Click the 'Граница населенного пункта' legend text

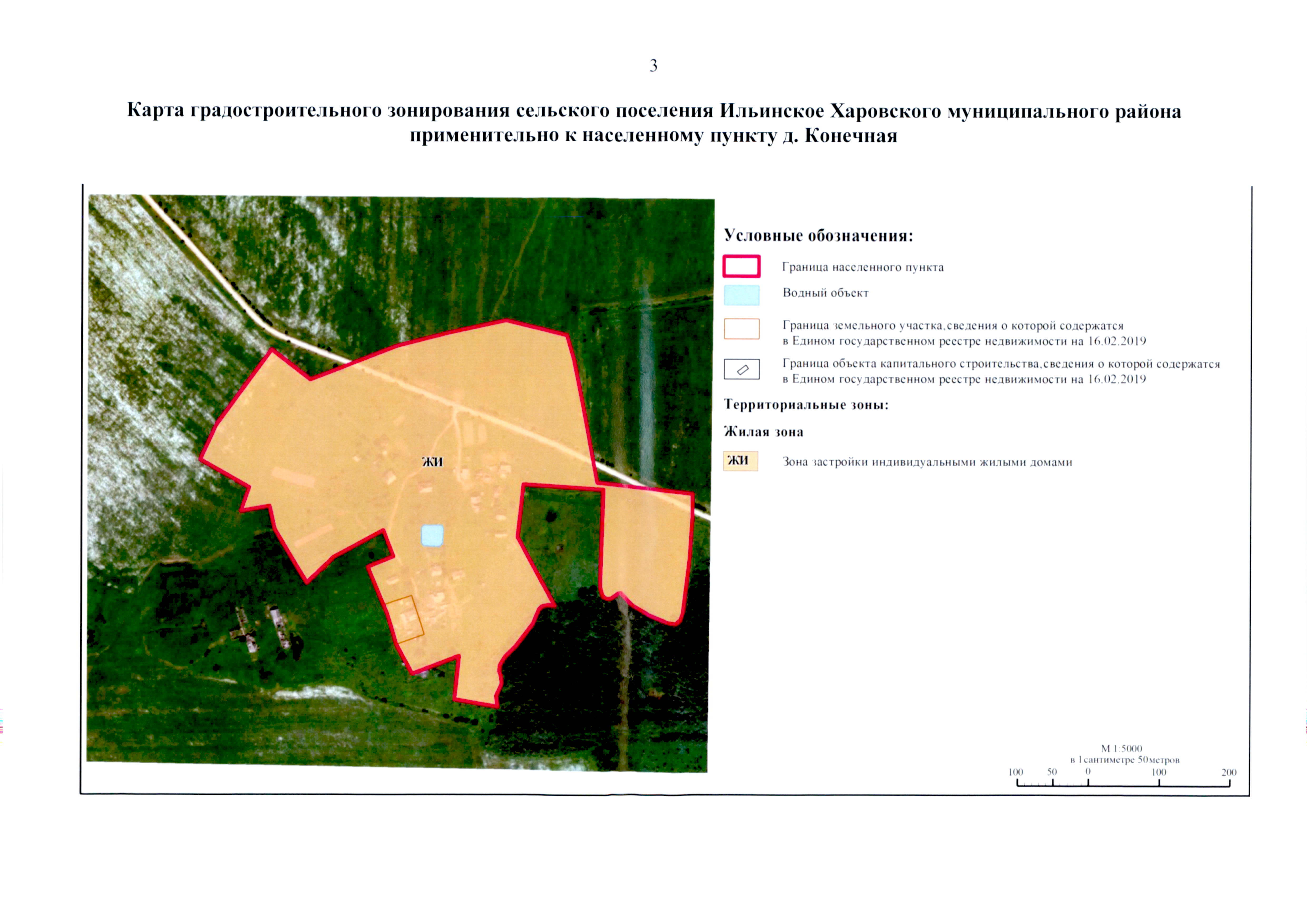tap(862, 267)
